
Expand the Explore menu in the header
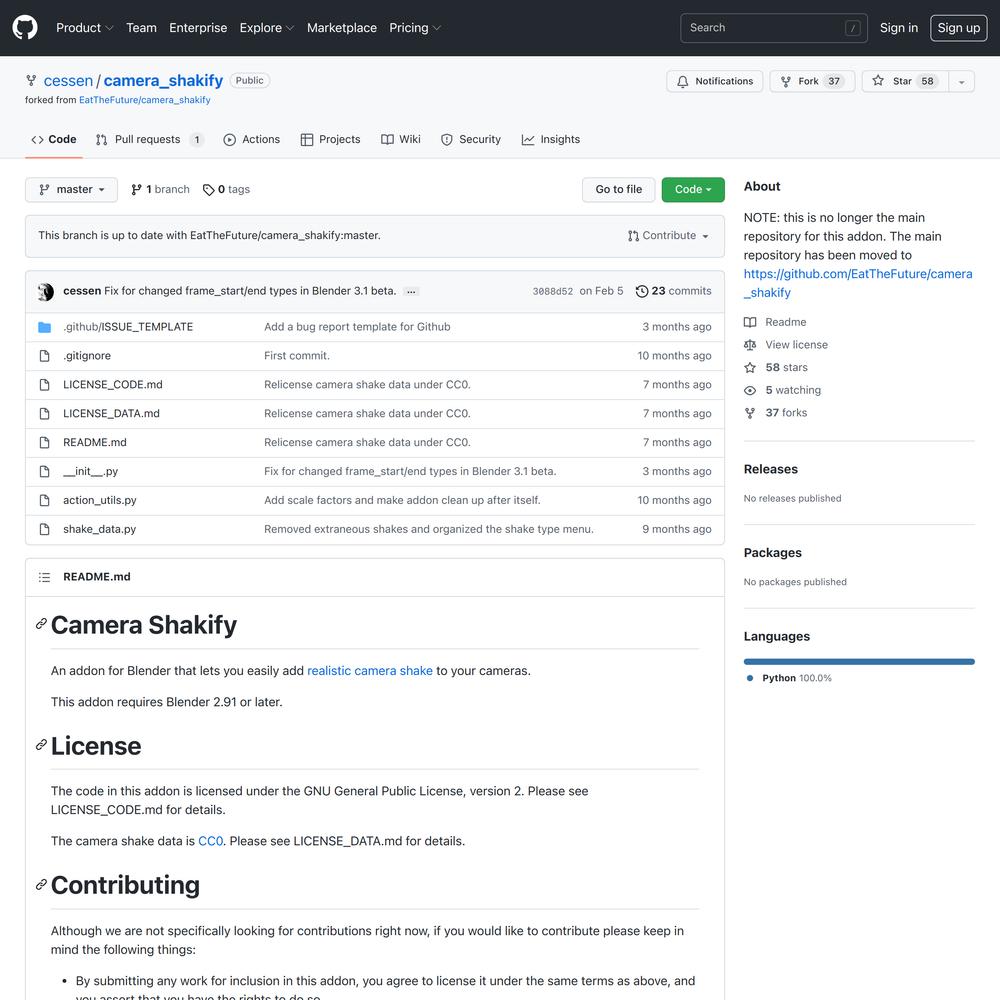pyautogui.click(x=267, y=27)
